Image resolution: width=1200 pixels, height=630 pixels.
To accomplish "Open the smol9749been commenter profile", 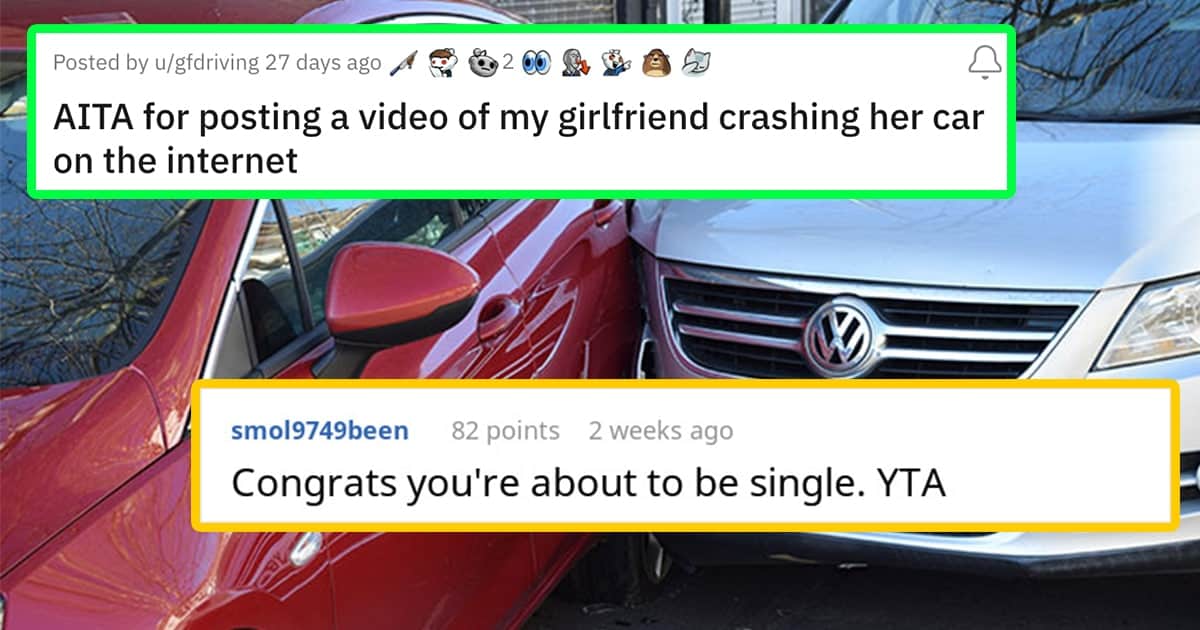I will (319, 431).
